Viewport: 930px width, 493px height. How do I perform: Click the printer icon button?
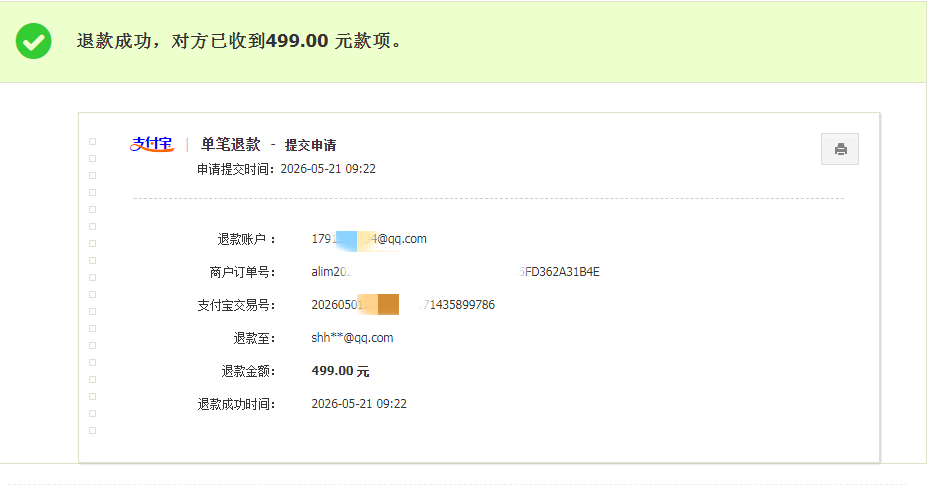839,149
